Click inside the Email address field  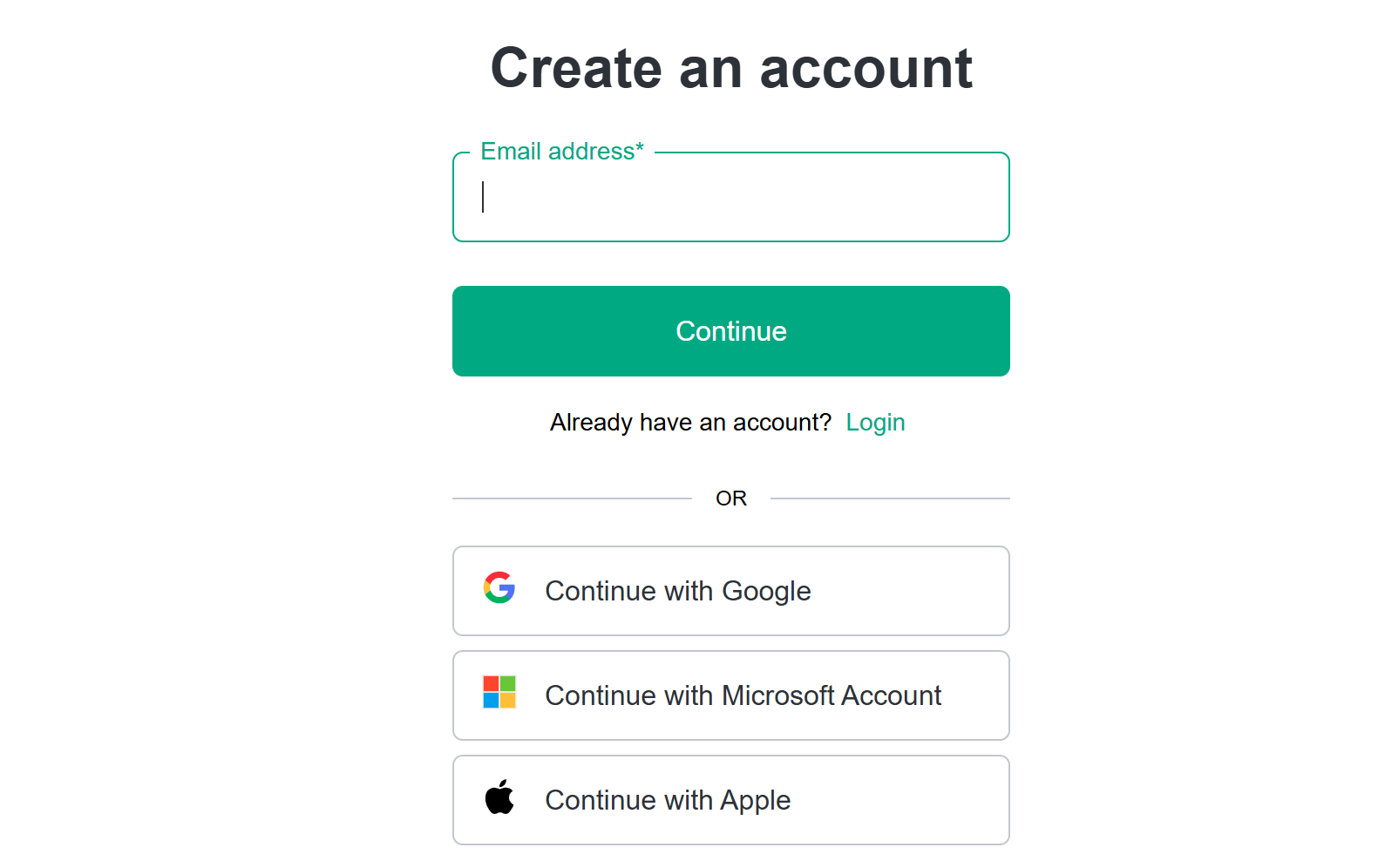[730, 197]
